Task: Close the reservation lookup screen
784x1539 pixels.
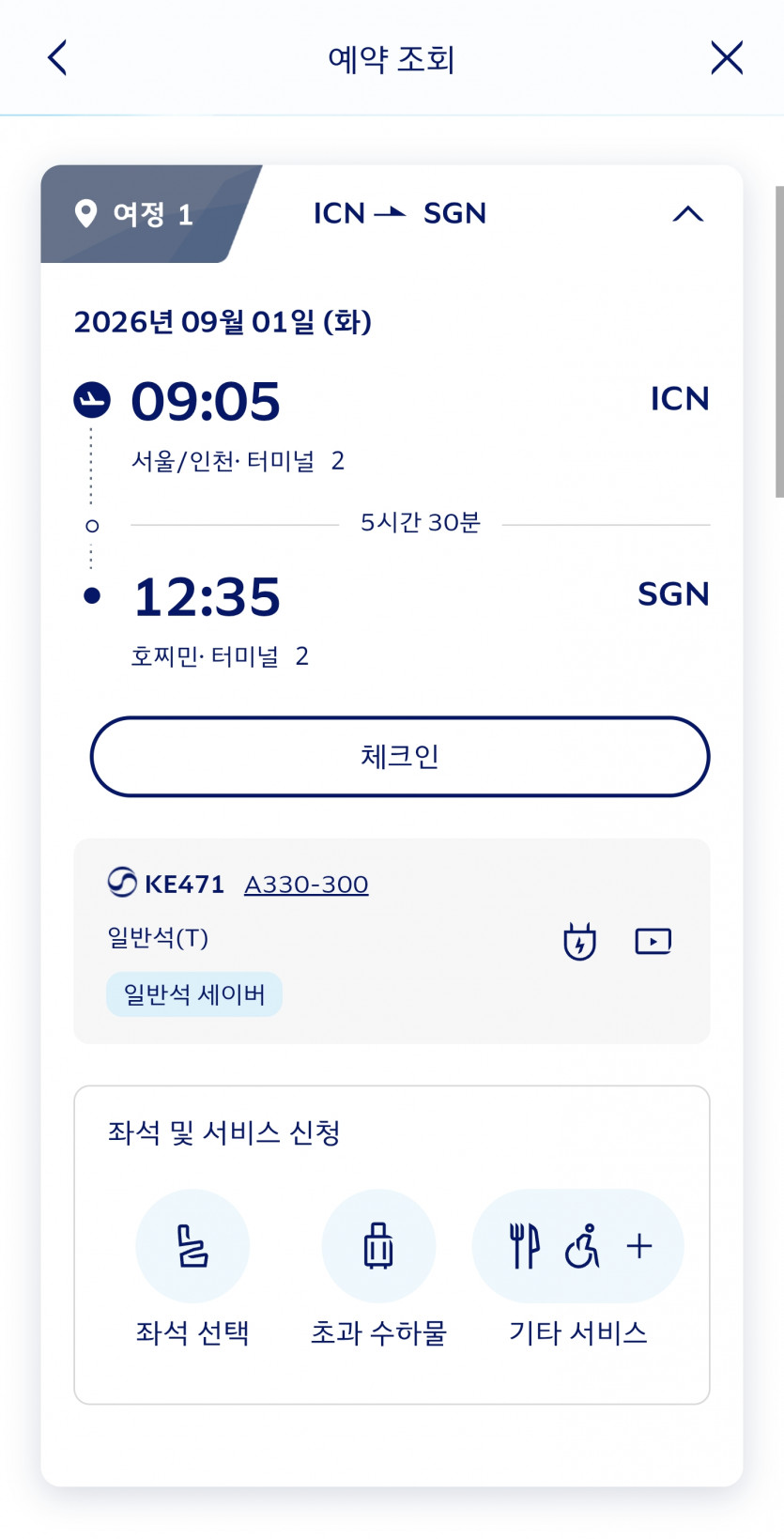Action: [727, 58]
